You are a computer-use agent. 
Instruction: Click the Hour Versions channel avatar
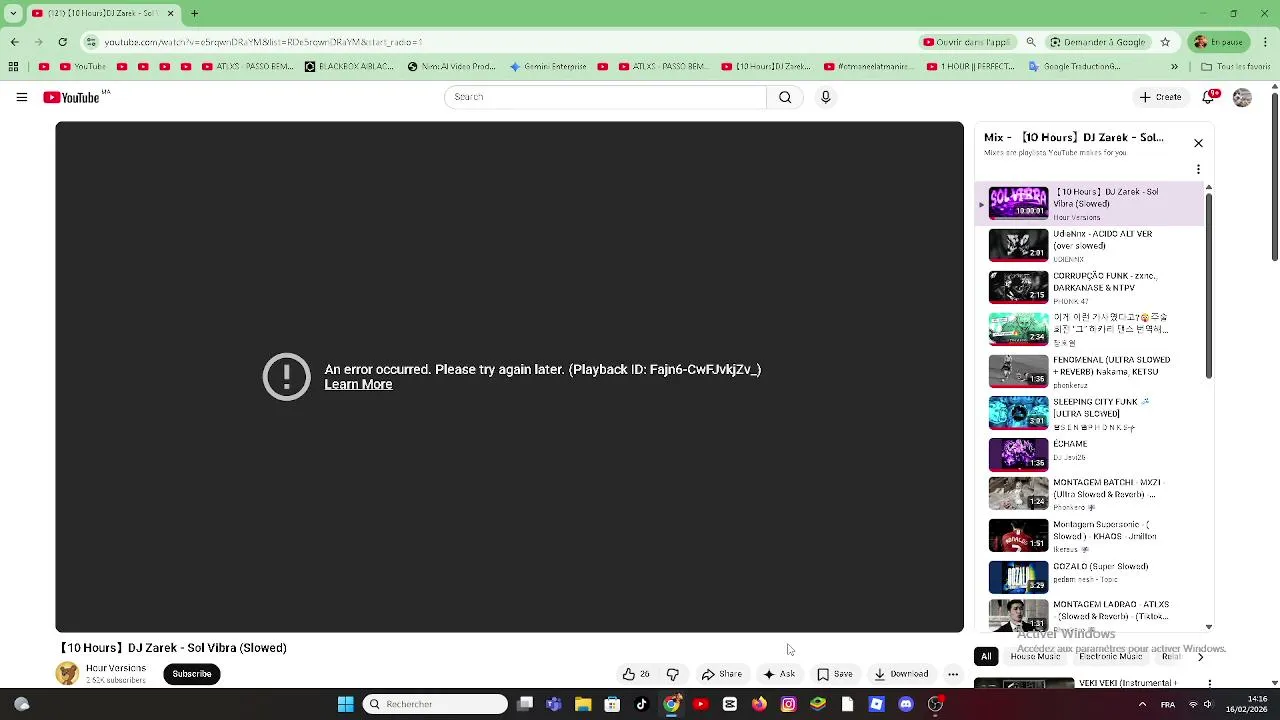(x=67, y=674)
